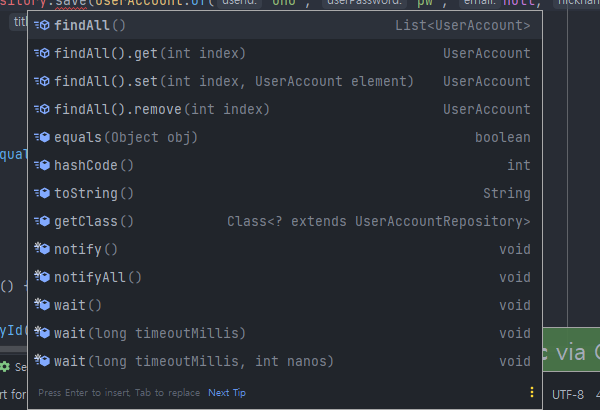The width and height of the screenshot is (600, 410).
Task: Click the icon beside wait(long timeoutMillis)
Action: [42, 333]
